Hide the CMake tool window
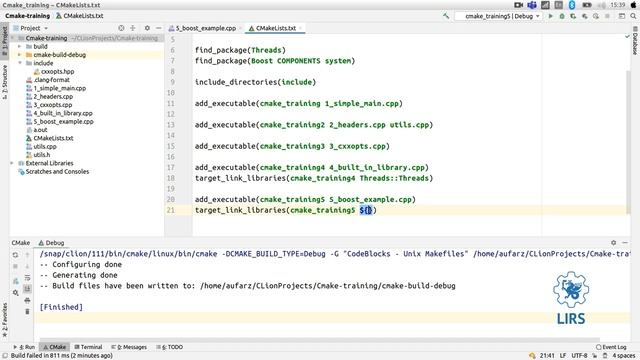Image resolution: width=640 pixels, height=360 pixels. (625, 242)
